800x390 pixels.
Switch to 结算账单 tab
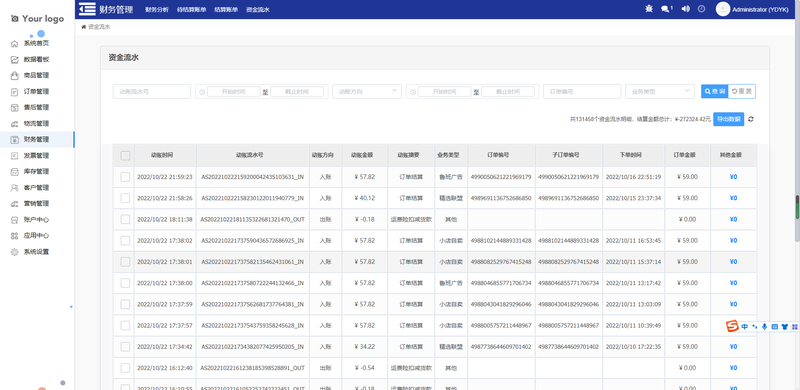[226, 10]
